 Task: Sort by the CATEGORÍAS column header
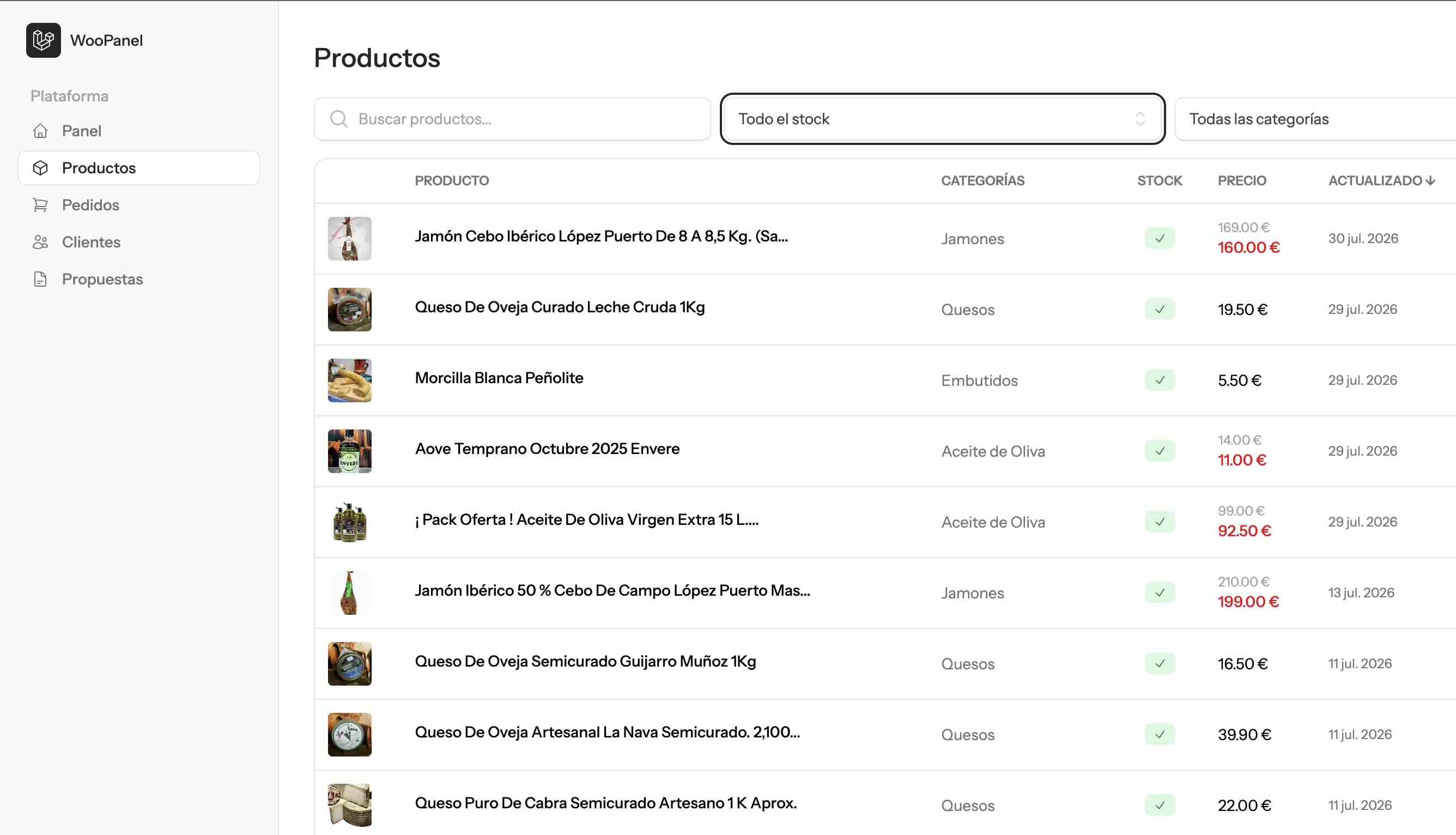[982, 180]
